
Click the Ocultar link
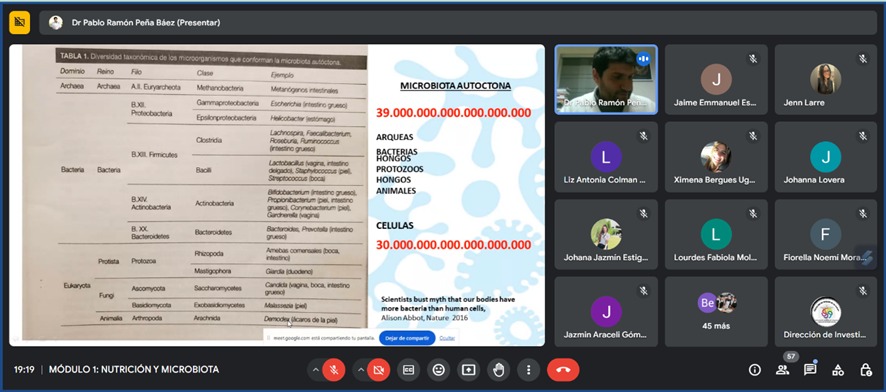[x=448, y=338]
